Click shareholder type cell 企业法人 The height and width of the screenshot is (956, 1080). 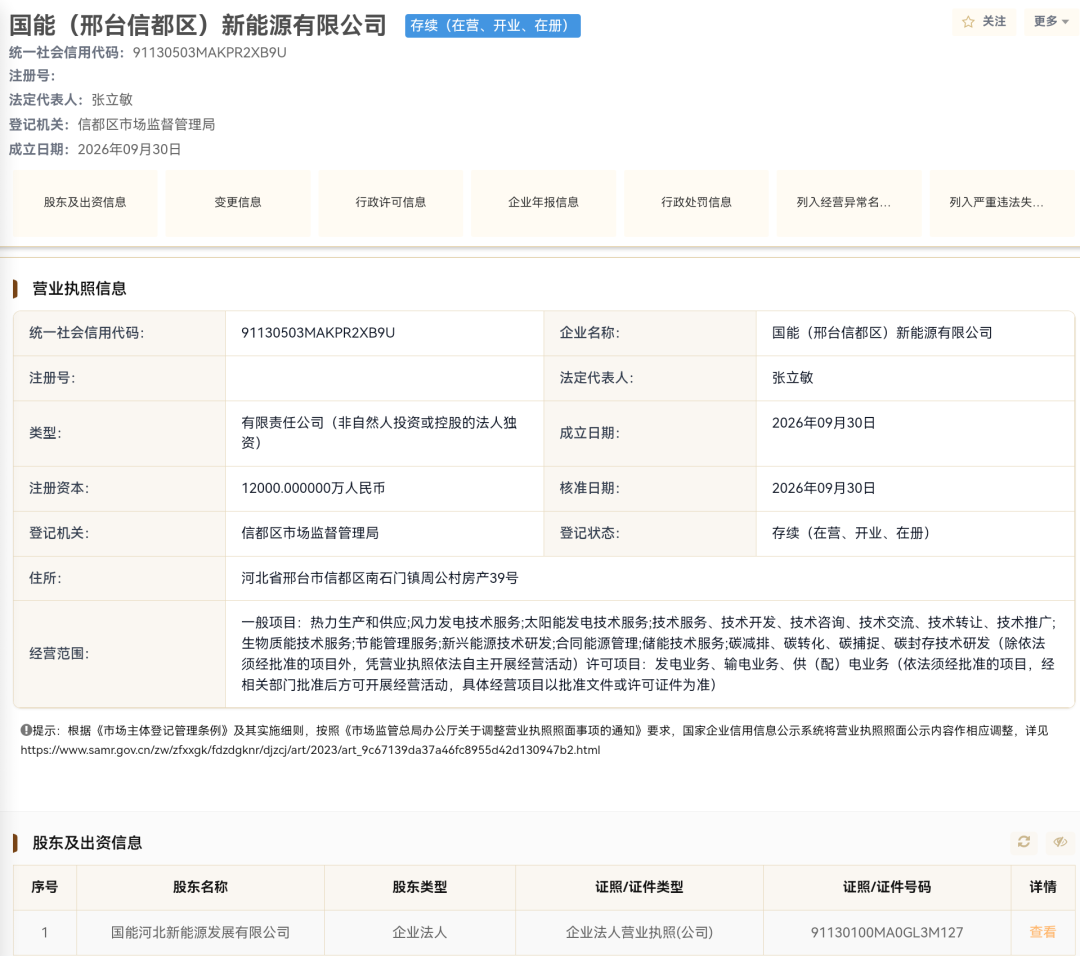(419, 933)
